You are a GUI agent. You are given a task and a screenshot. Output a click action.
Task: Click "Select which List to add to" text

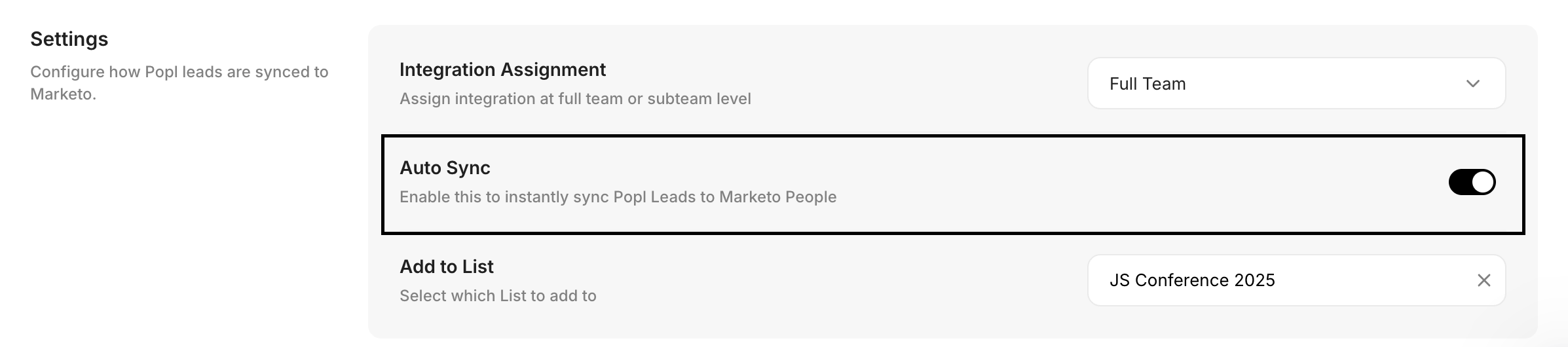(498, 296)
